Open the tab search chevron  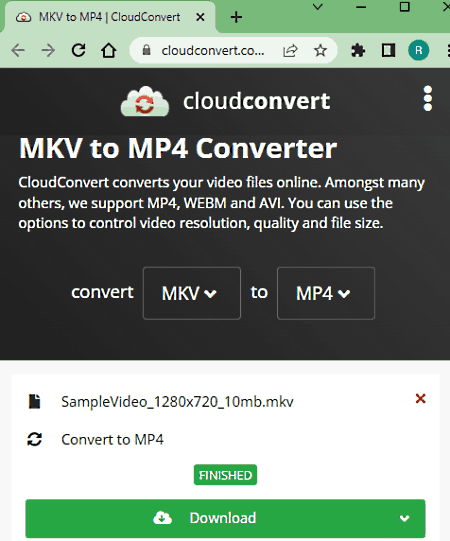tap(317, 7)
